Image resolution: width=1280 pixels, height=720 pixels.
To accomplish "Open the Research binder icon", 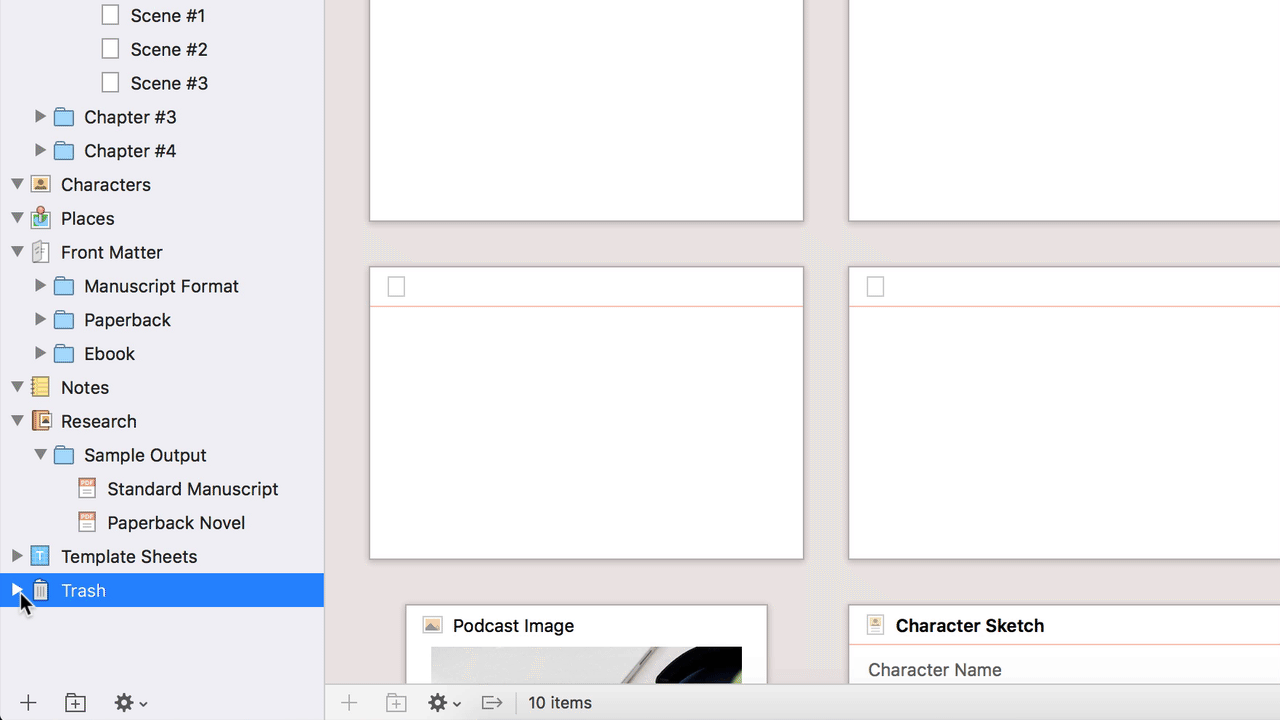I will [40, 421].
